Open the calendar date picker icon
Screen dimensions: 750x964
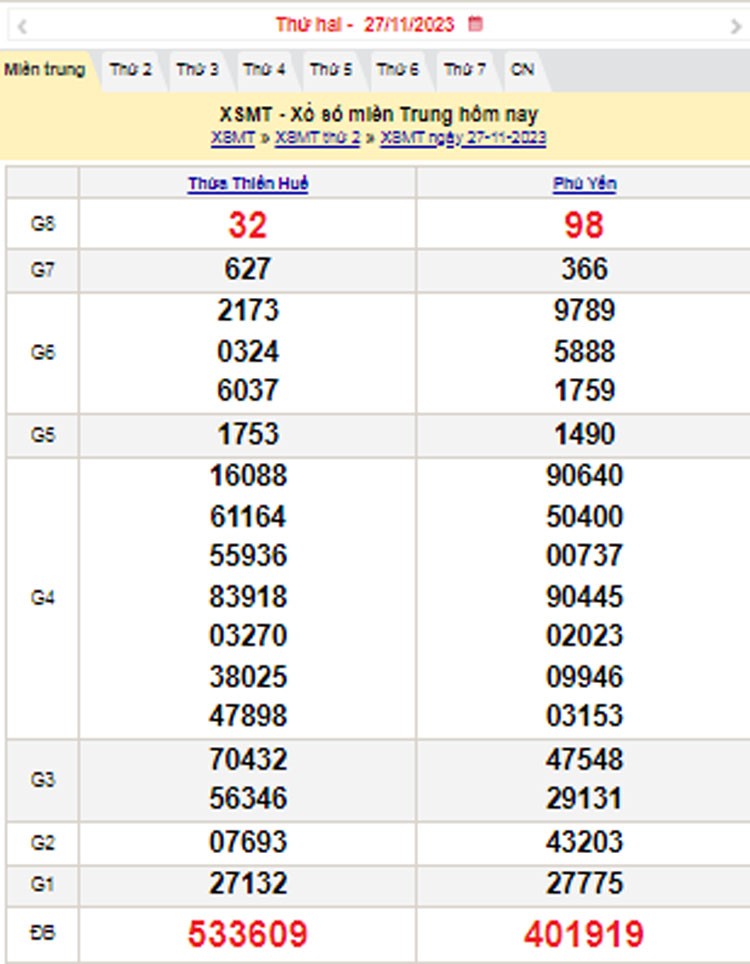pyautogui.click(x=475, y=24)
